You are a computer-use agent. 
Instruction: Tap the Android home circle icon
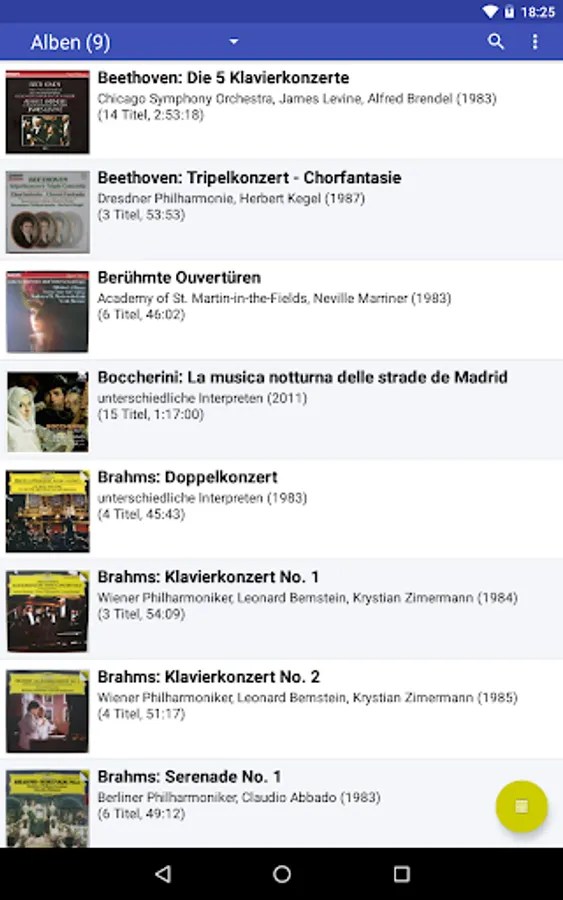(282, 874)
